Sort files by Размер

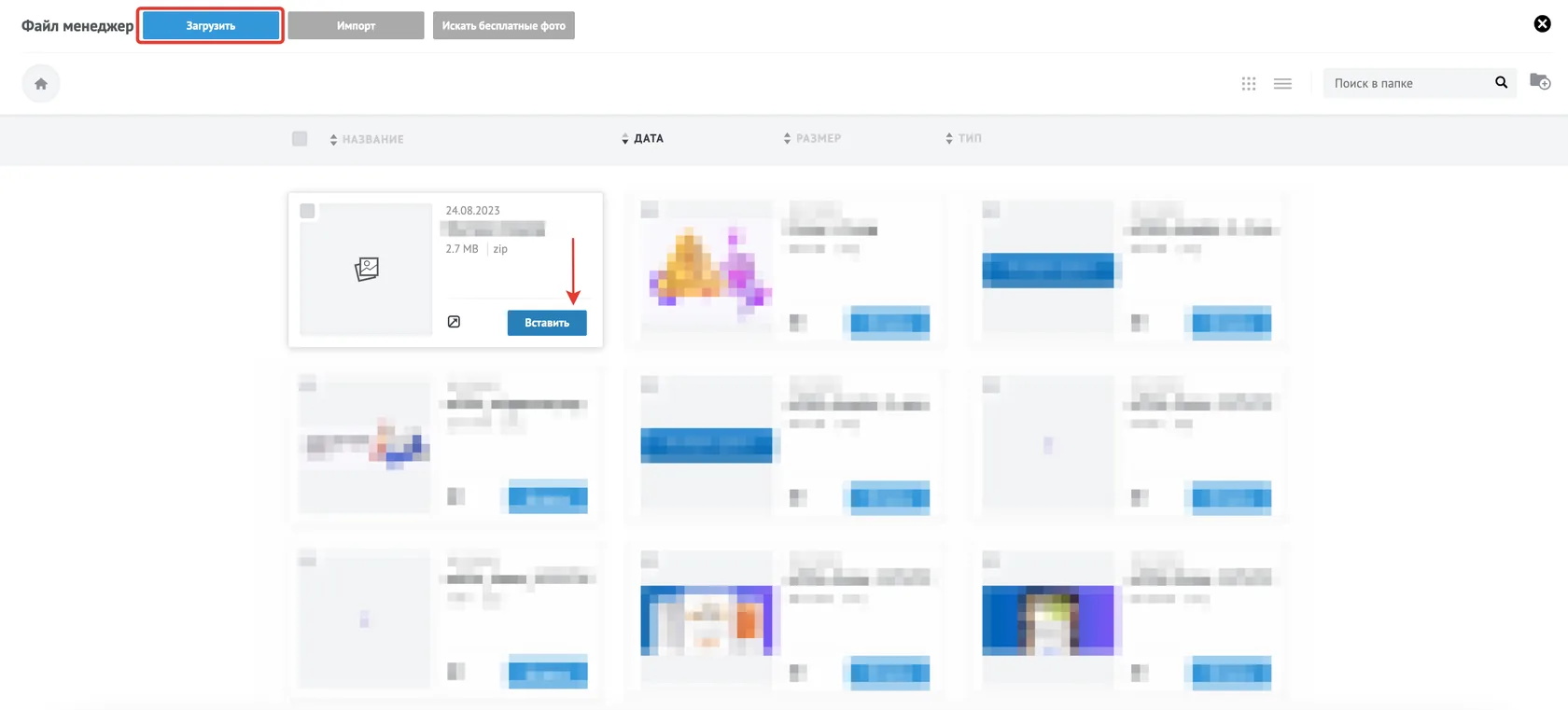pyautogui.click(x=812, y=138)
